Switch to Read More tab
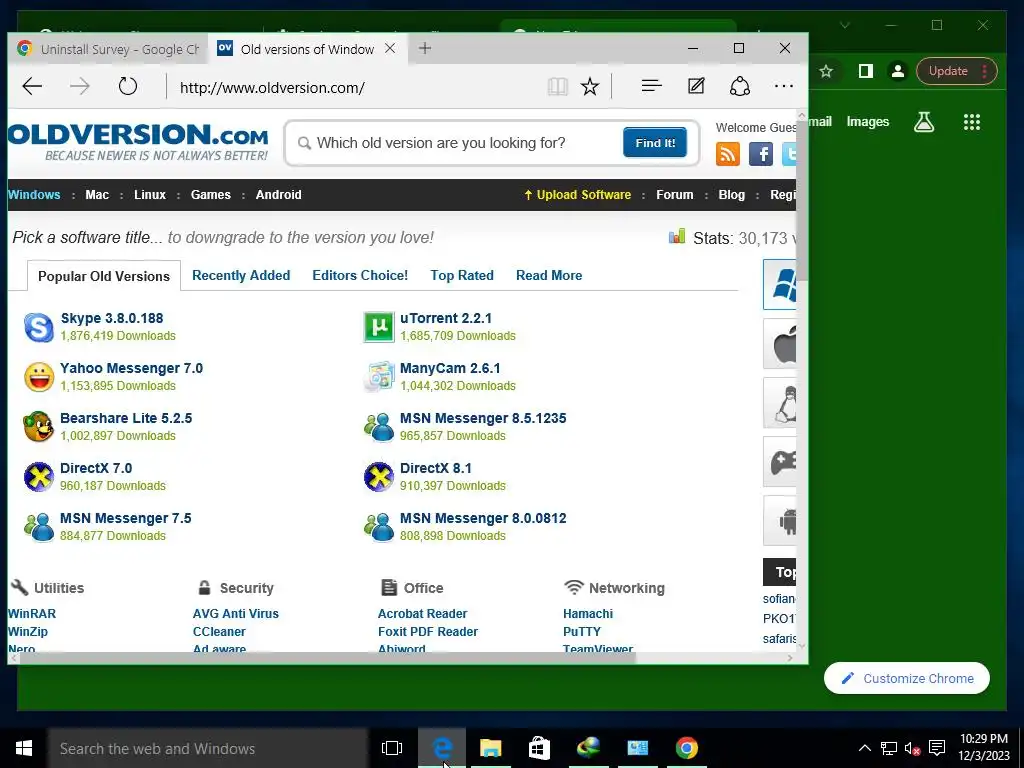Image resolution: width=1024 pixels, height=768 pixels. (x=549, y=276)
